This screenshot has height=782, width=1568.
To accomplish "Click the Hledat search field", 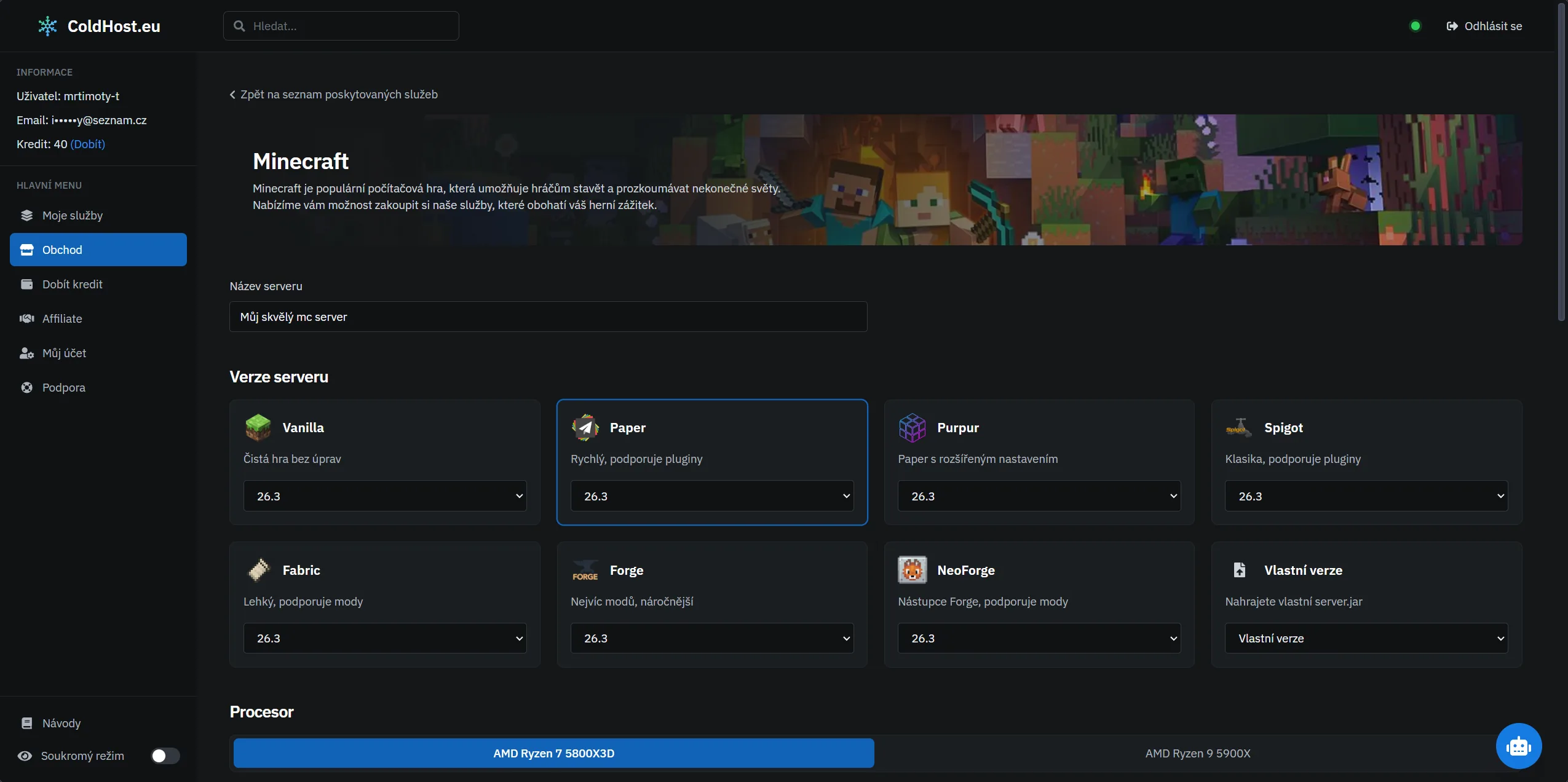I will (x=341, y=26).
